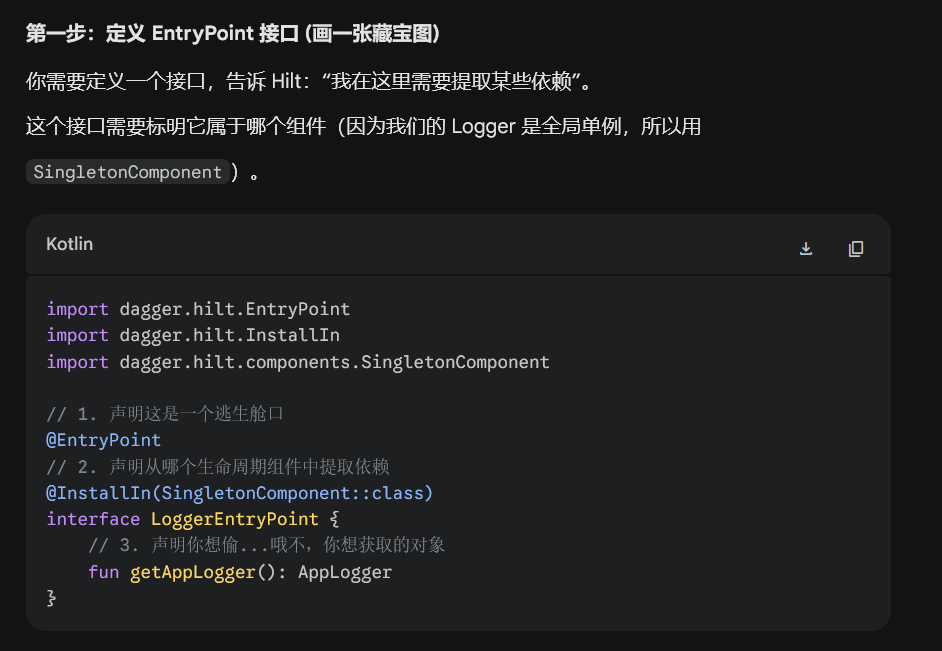Click the LoggerEntryPoint interface name

[234, 519]
